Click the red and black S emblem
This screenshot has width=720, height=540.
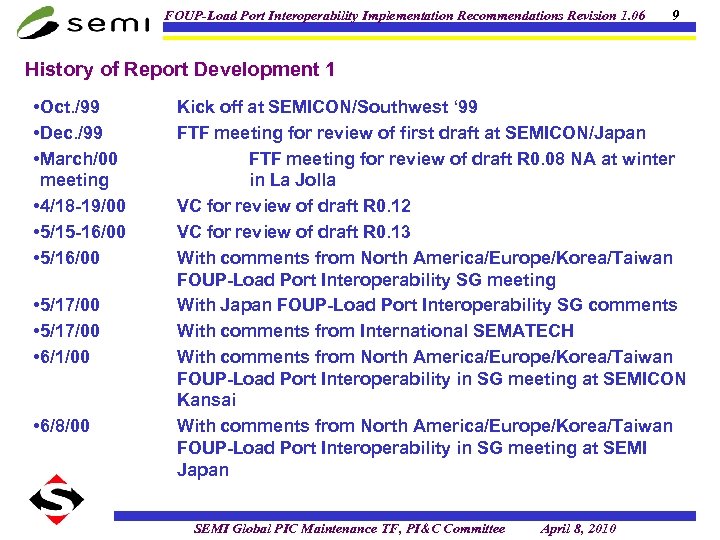click(x=56, y=500)
